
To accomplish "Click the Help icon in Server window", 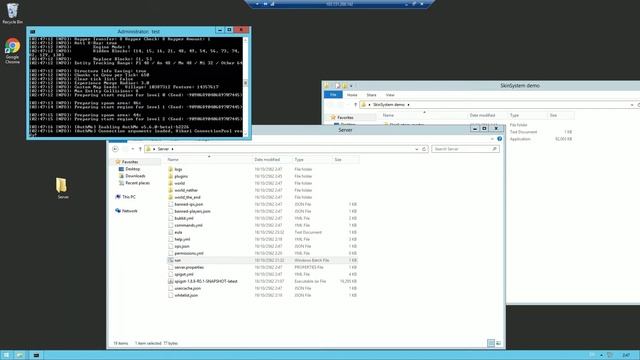I will [500, 139].
